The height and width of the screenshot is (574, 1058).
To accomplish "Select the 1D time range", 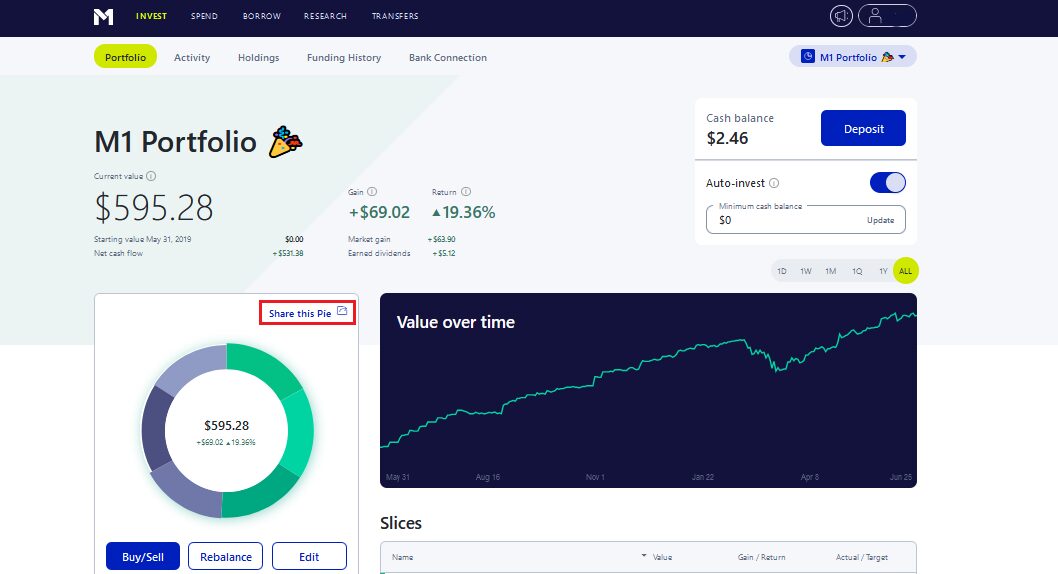I will pyautogui.click(x=781, y=271).
